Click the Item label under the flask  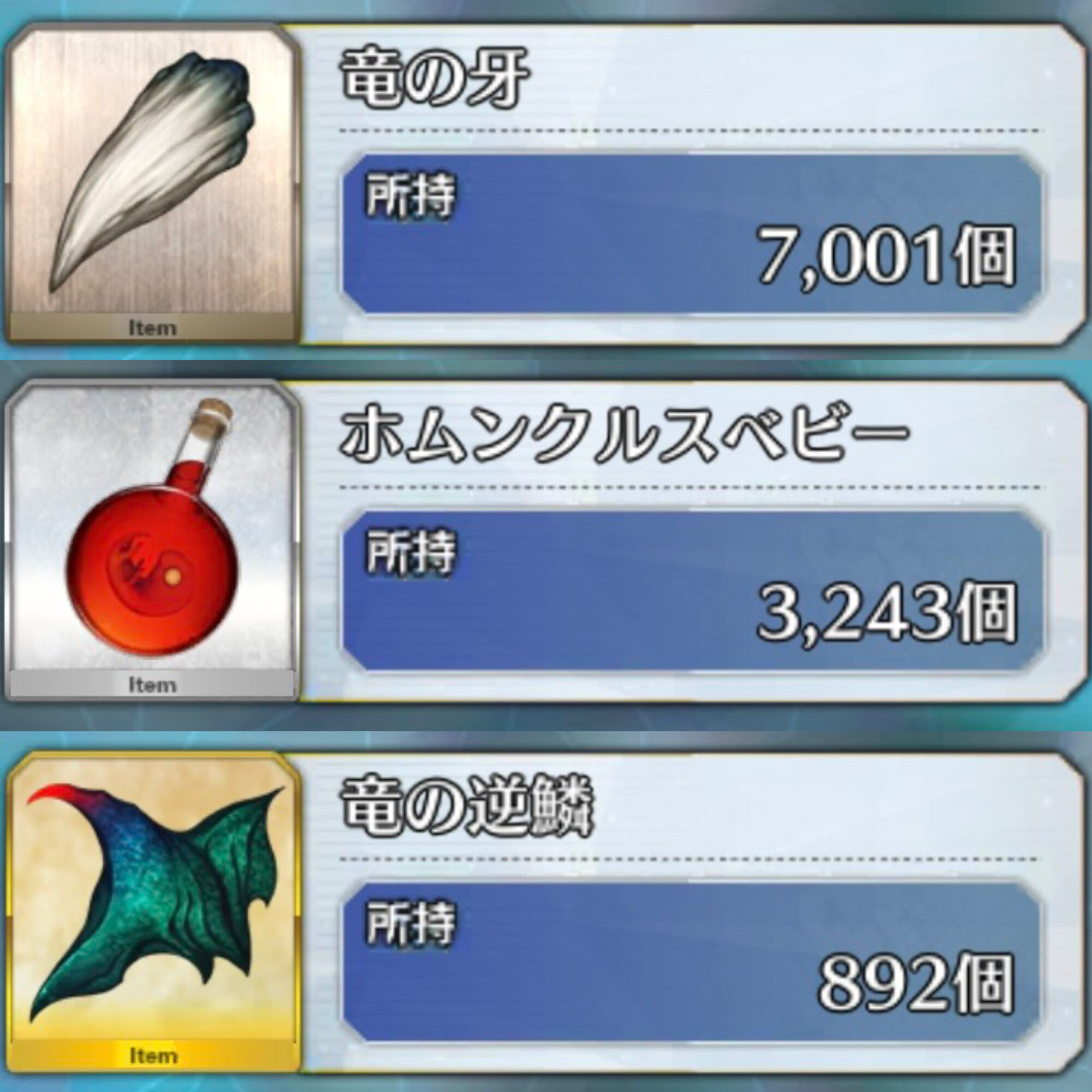[153, 685]
